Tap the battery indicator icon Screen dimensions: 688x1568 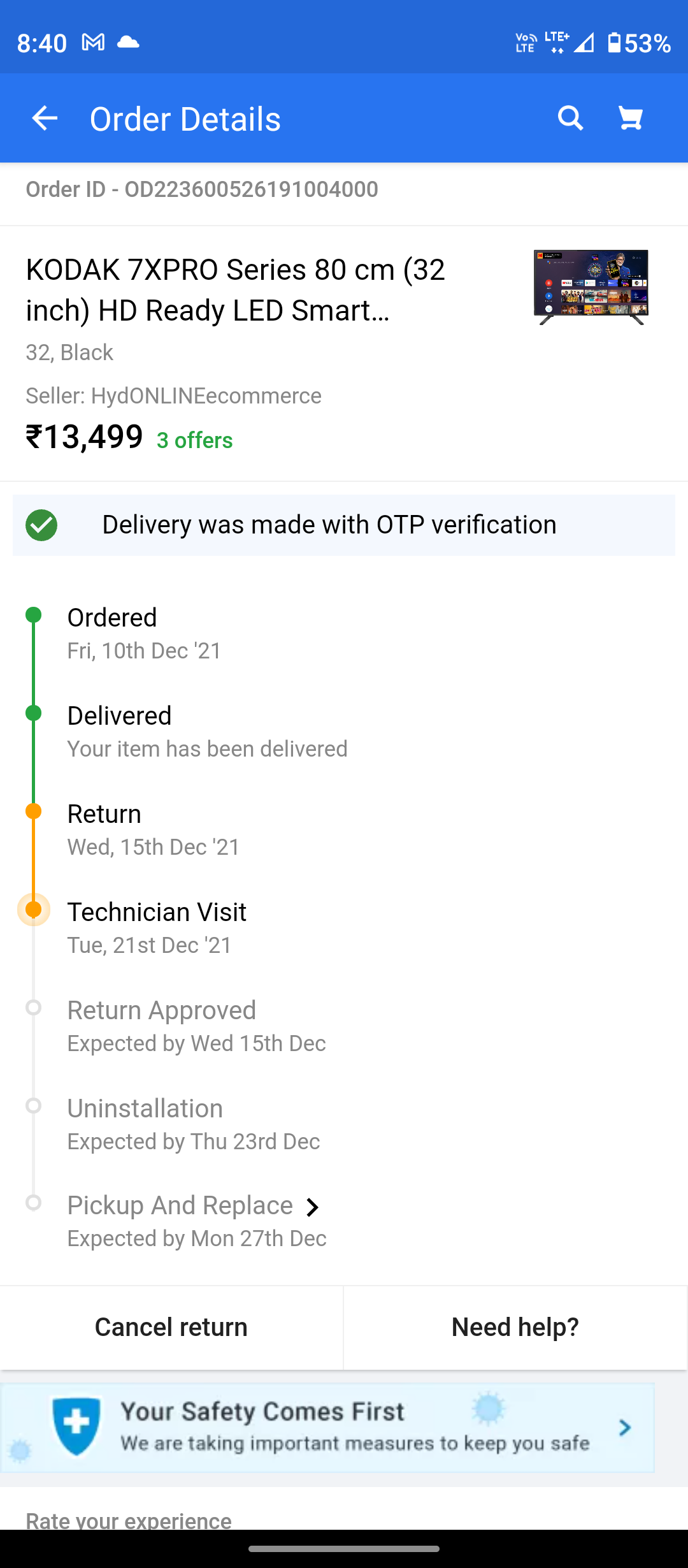(614, 43)
